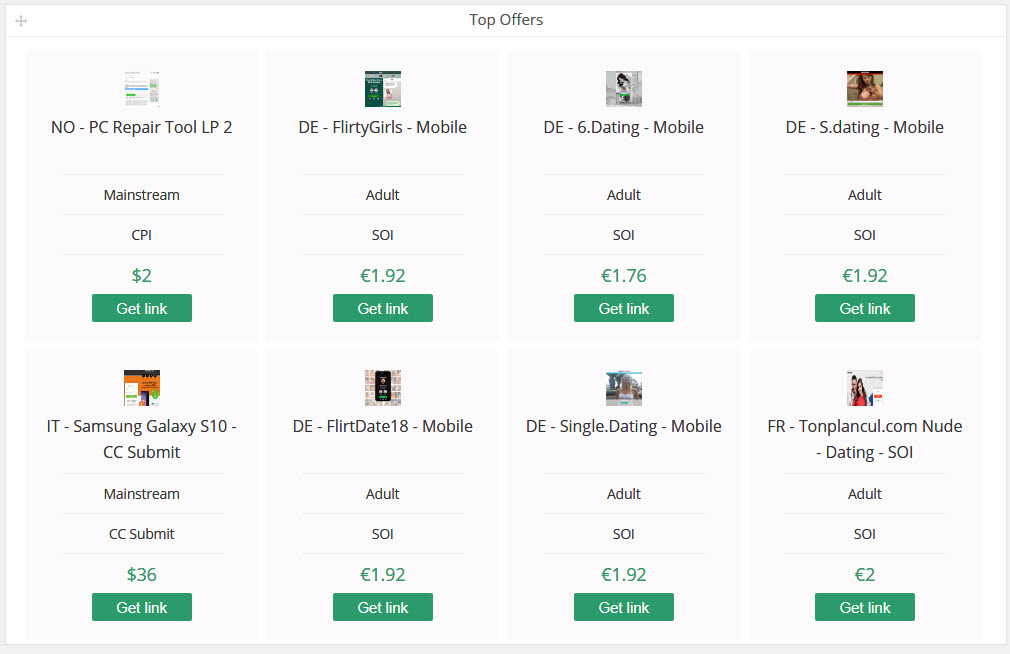Open the NO - PC Repair Tool LP 2 thumbnail
The height and width of the screenshot is (654, 1010).
coord(142,89)
